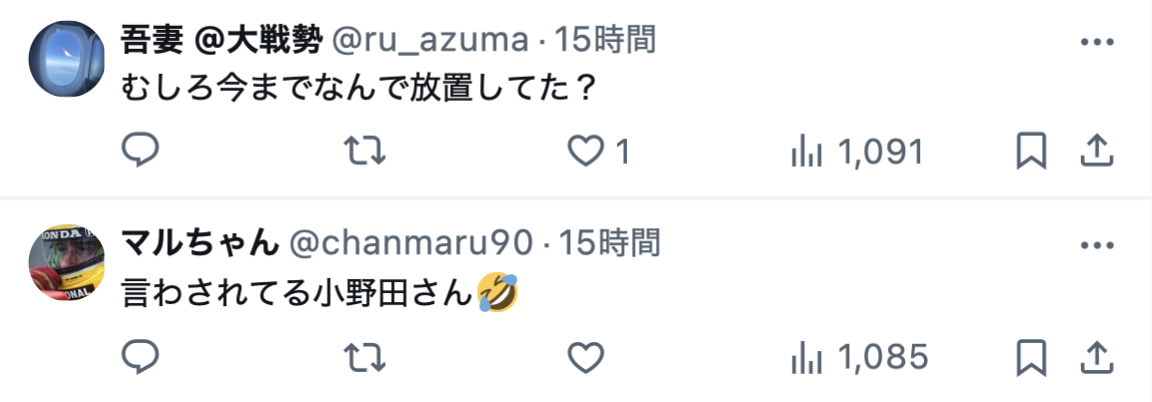This screenshot has height=402, width=1152.
Task: Open more options on chanmaru90's tweet
Action: [x=1098, y=246]
